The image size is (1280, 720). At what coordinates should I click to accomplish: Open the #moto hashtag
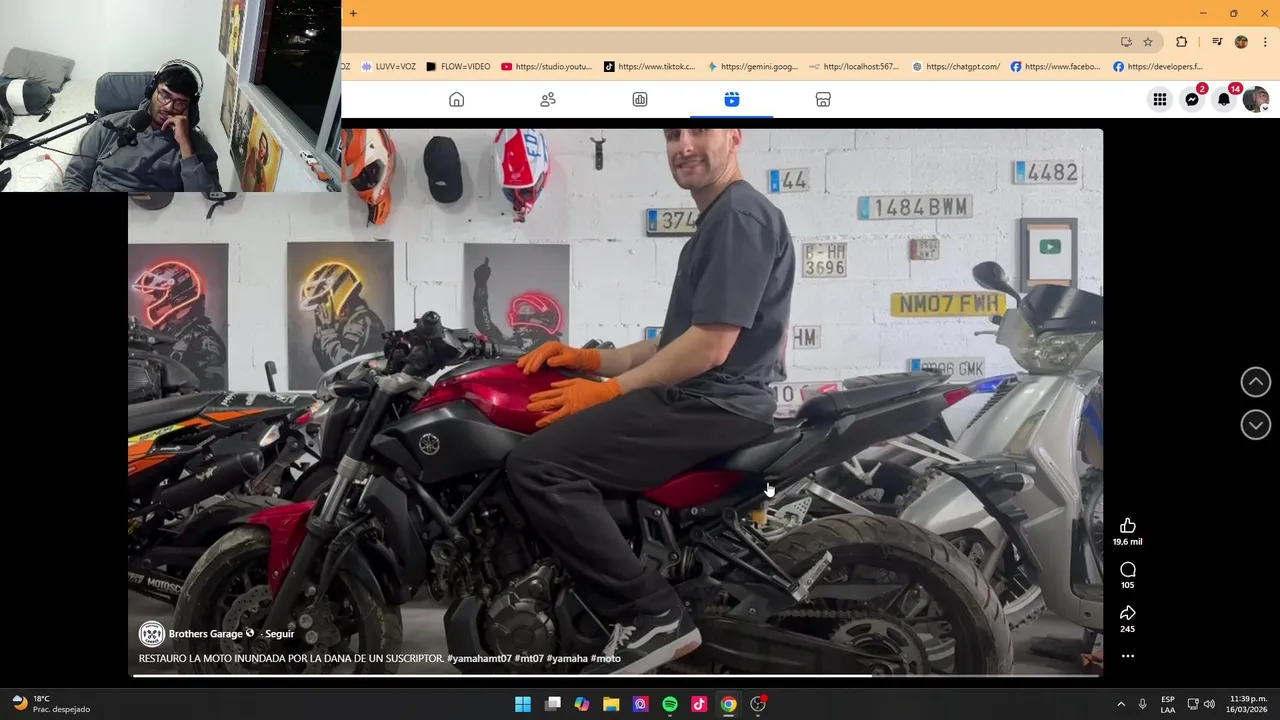(606, 659)
